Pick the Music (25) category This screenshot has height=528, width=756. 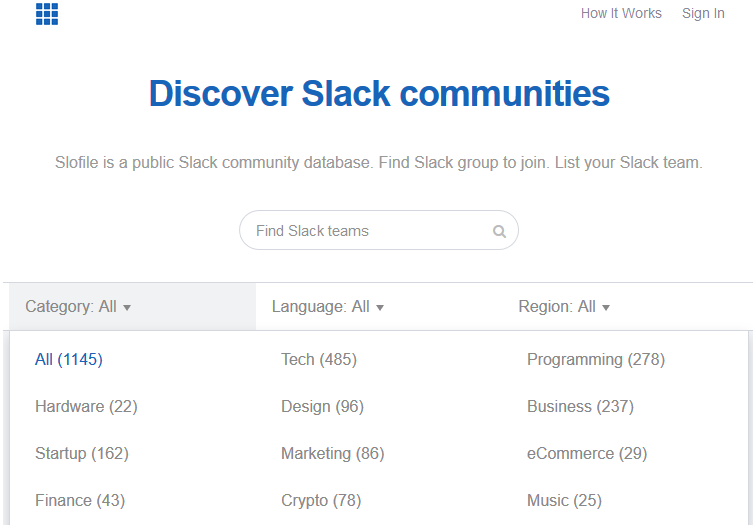pos(564,501)
